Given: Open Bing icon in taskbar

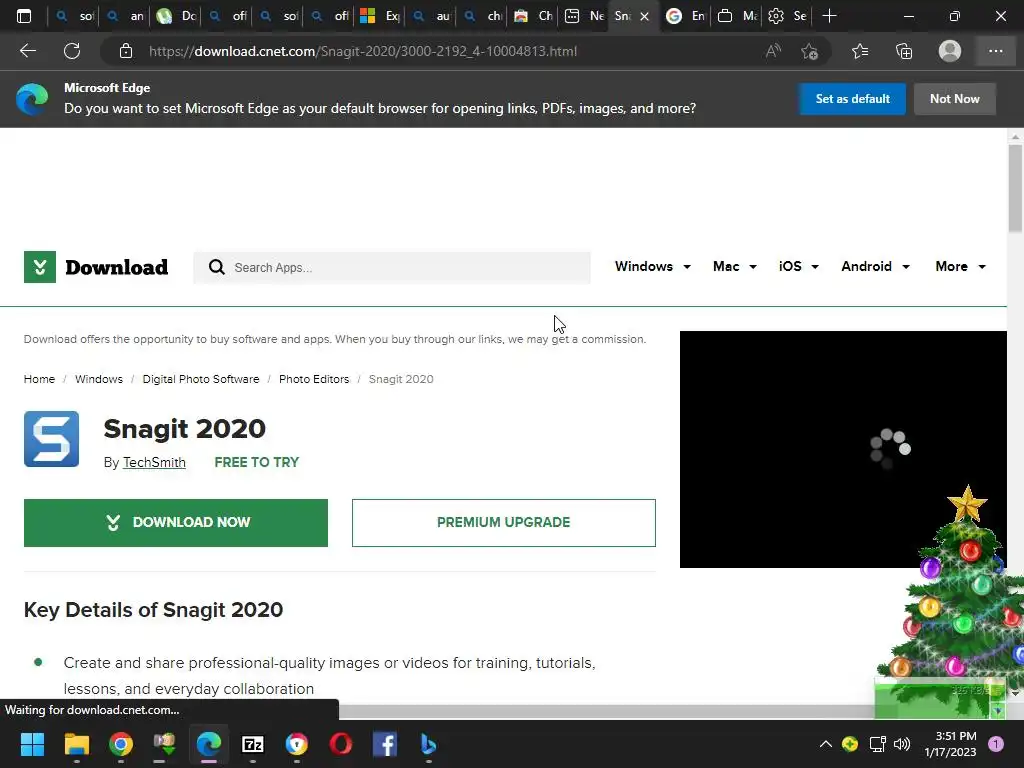Looking at the screenshot, I should point(428,744).
